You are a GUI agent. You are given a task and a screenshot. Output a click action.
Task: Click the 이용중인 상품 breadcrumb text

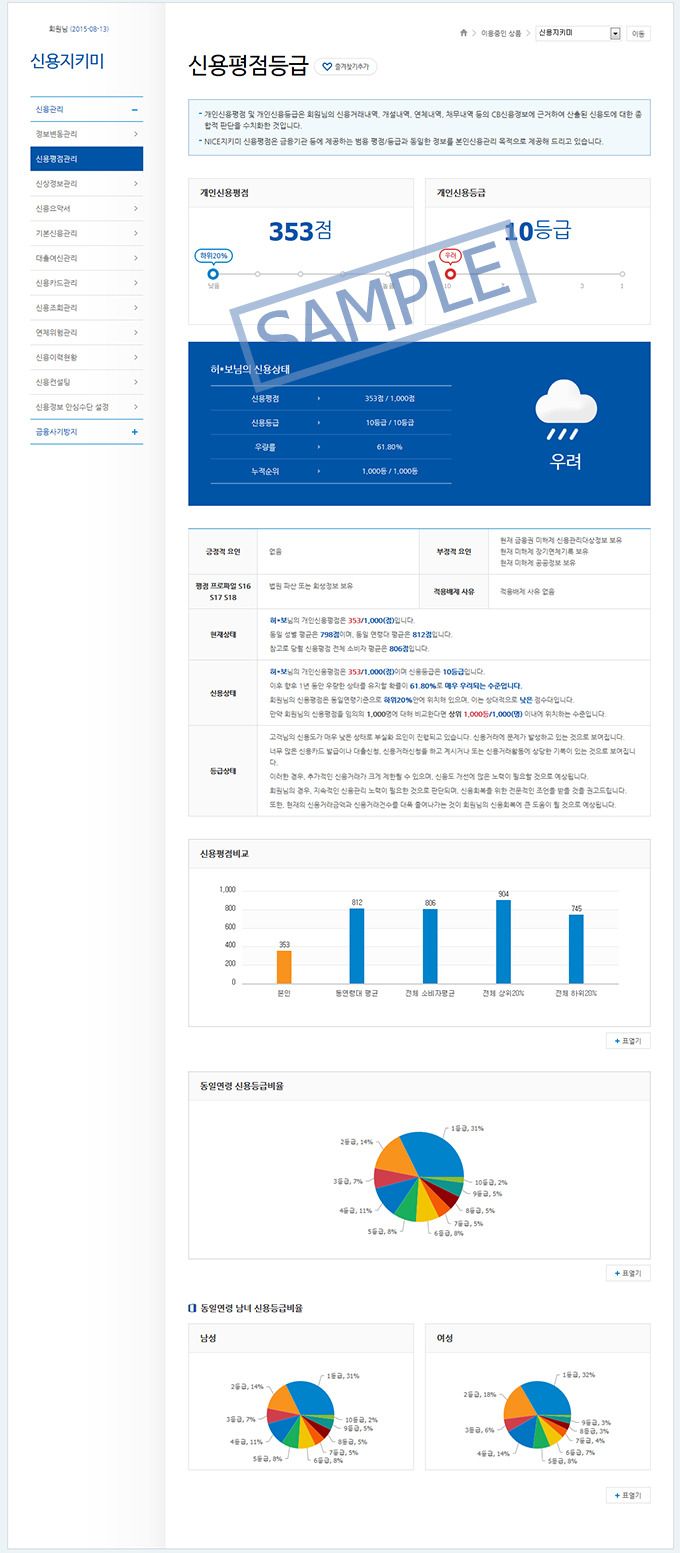coord(501,33)
